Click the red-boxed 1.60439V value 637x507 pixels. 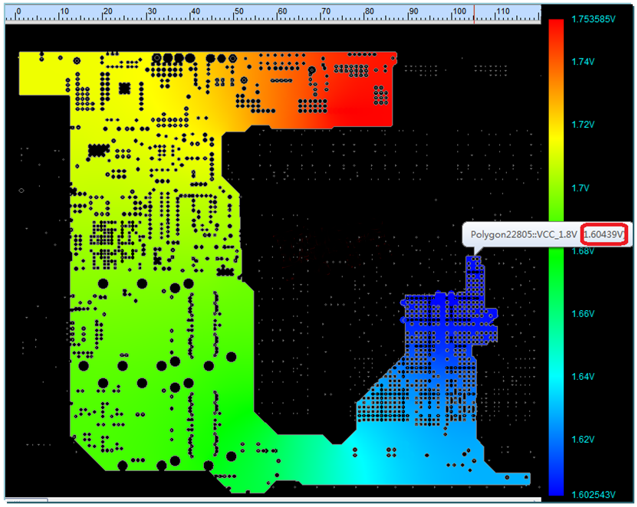(606, 235)
